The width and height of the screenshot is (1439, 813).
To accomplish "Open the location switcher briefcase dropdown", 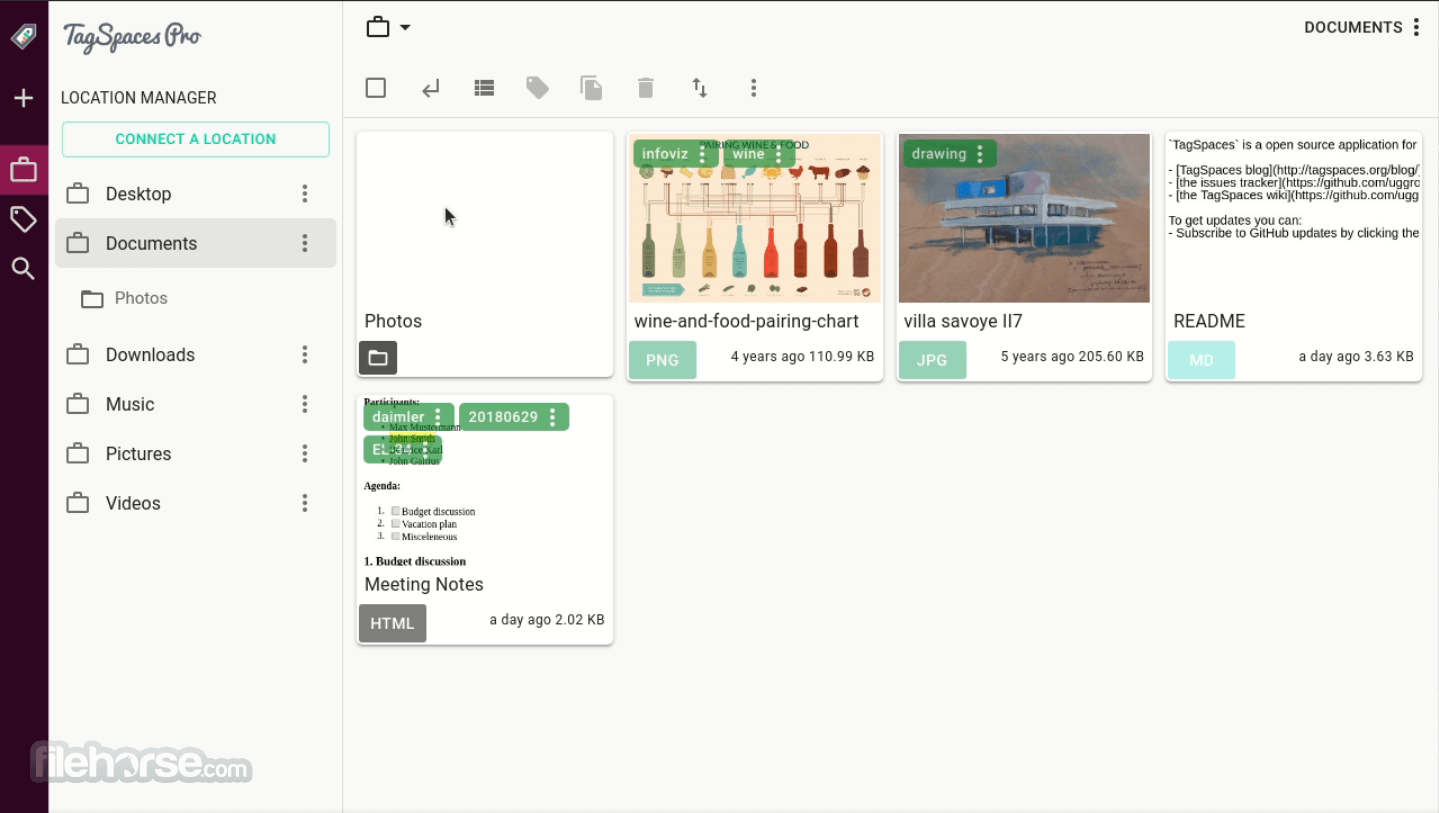I will 388,27.
